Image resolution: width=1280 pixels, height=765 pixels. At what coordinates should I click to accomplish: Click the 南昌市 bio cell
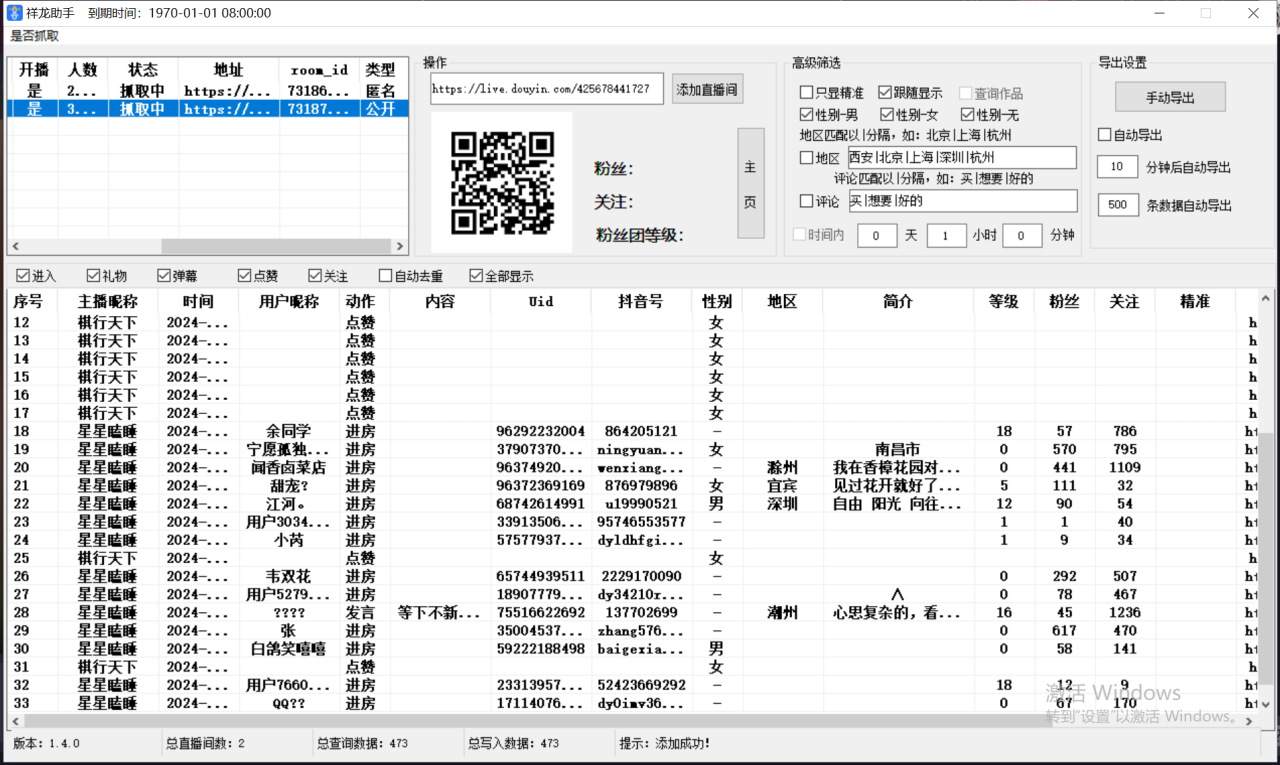[x=898, y=449]
